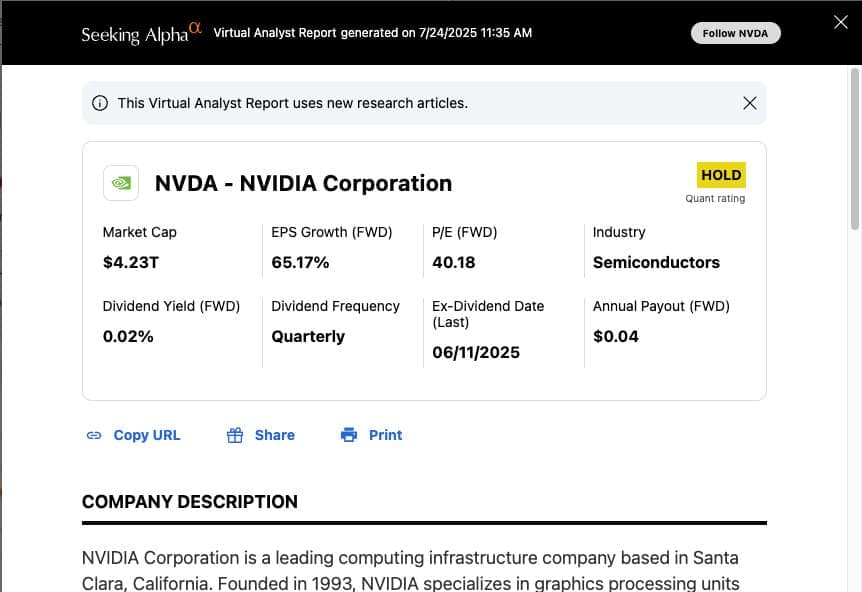Click the Annual Payout (FWD) label
Image resolution: width=862 pixels, height=592 pixels.
tap(661, 306)
